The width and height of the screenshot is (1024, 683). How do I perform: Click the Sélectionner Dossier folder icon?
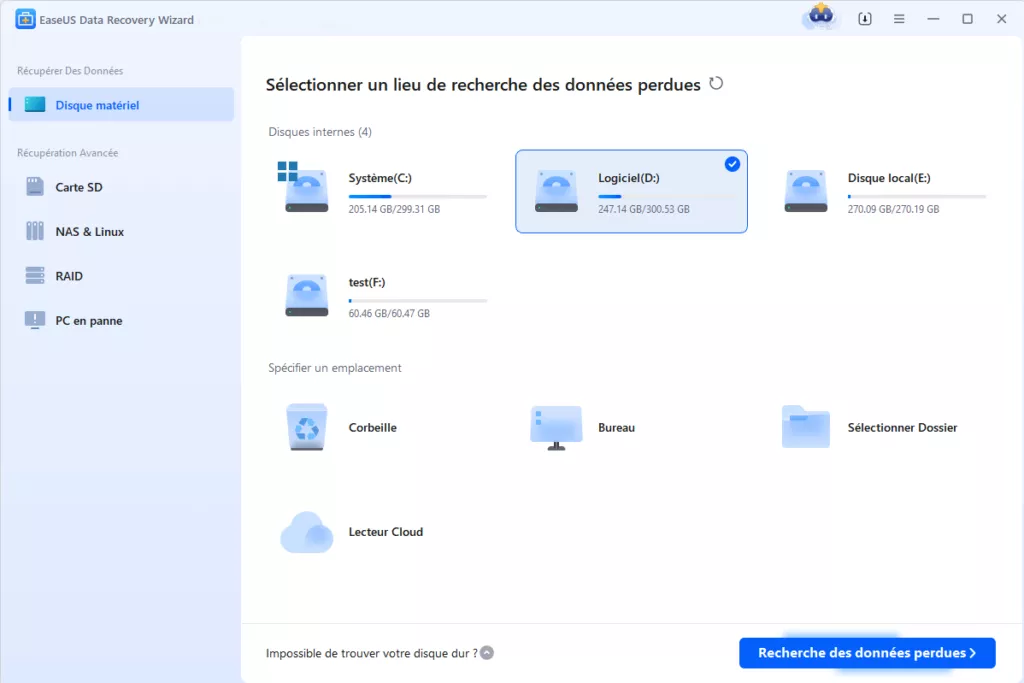click(x=805, y=428)
